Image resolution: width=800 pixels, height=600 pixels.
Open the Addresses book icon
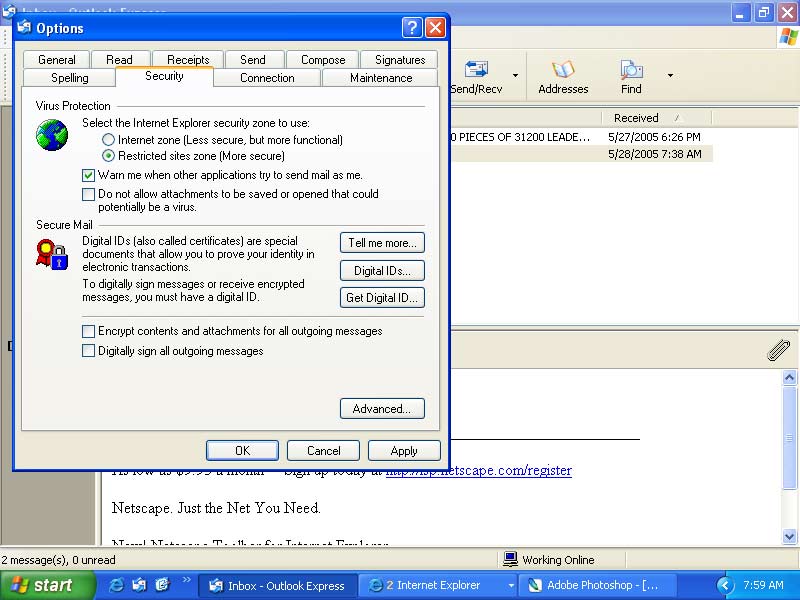click(x=563, y=70)
